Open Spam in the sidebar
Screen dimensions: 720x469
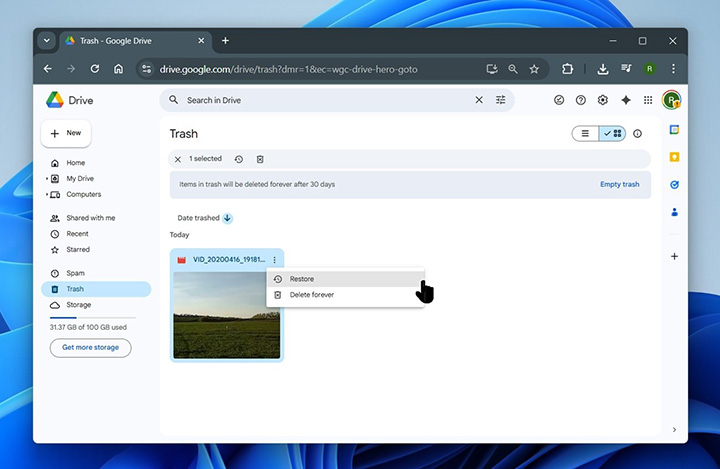pos(96,273)
